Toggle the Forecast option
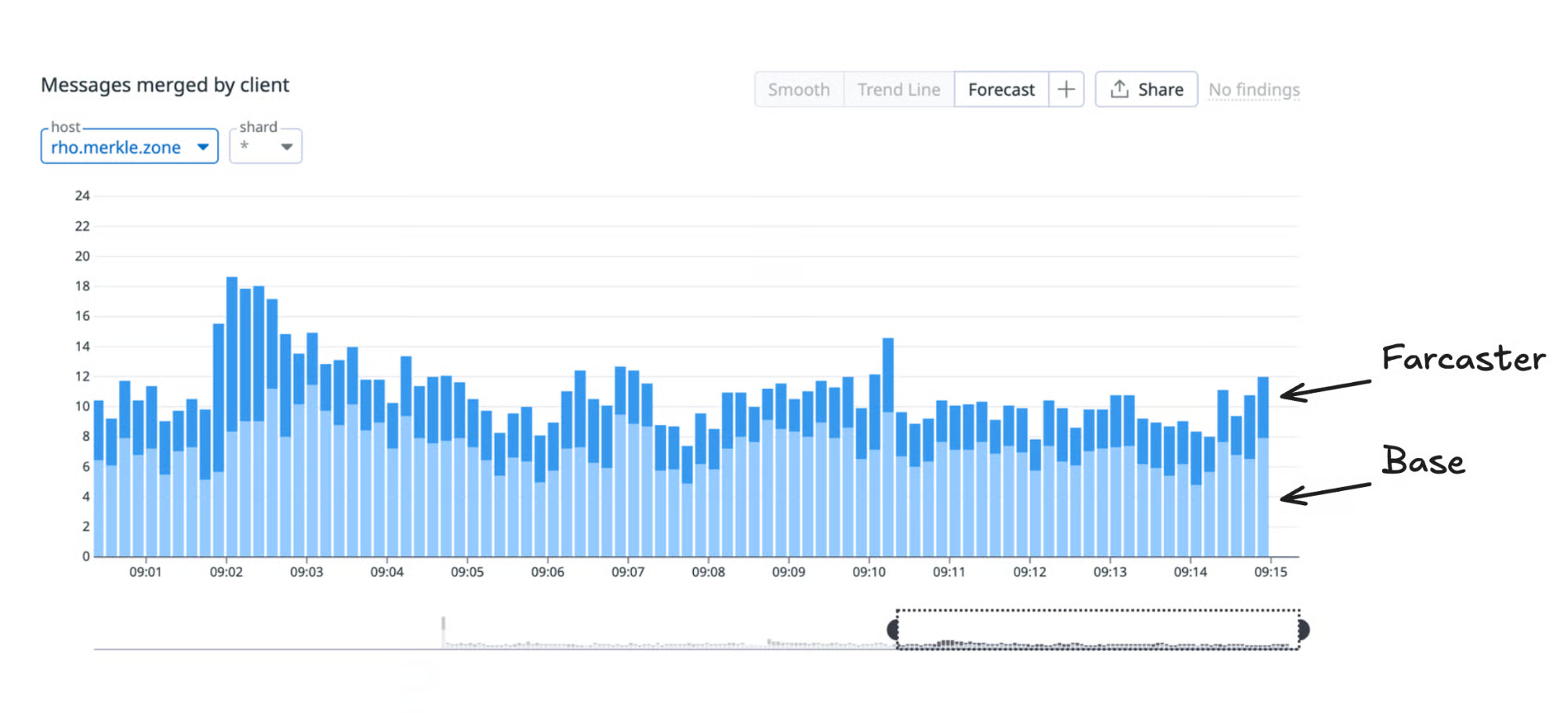 tap(1001, 89)
